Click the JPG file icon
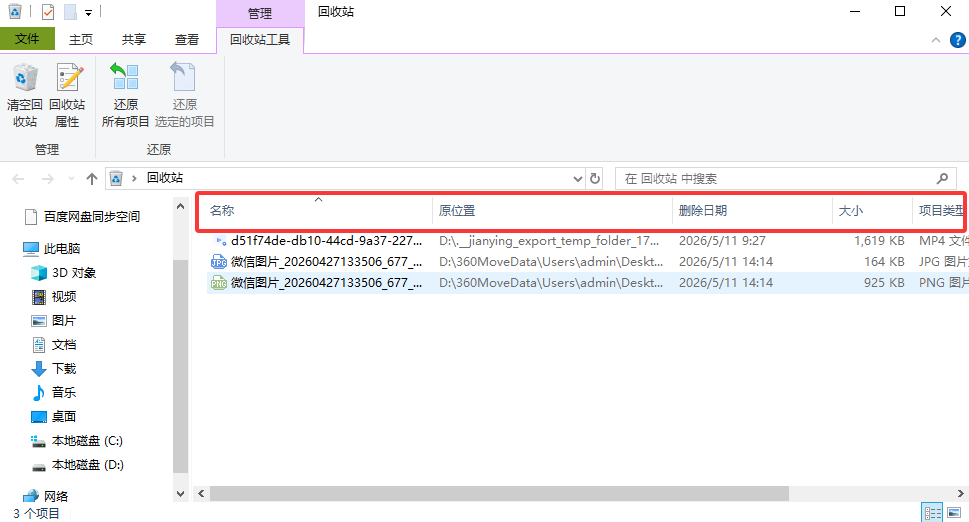The width and height of the screenshot is (969, 522). (x=219, y=262)
